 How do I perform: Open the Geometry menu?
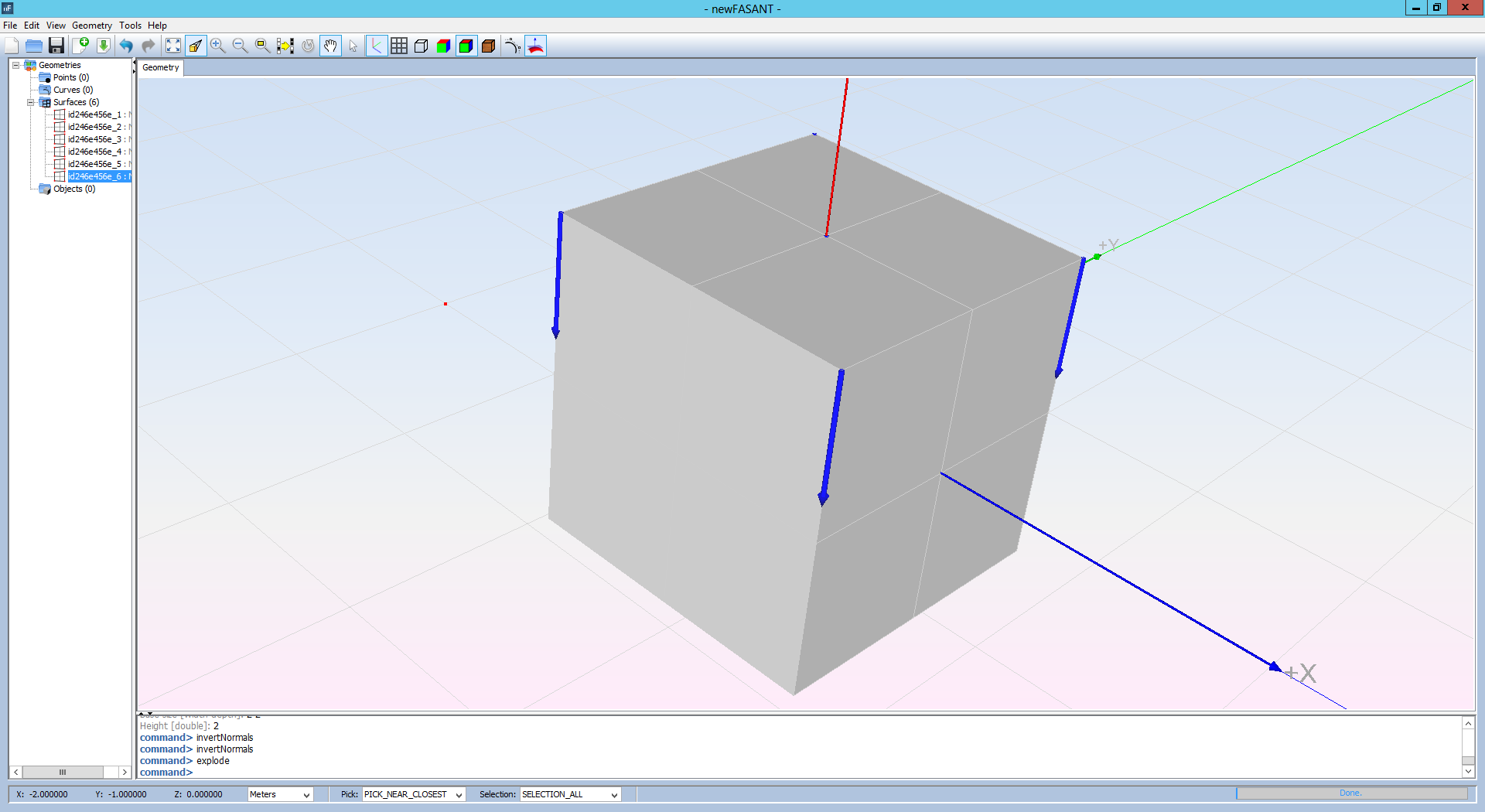pos(91,26)
